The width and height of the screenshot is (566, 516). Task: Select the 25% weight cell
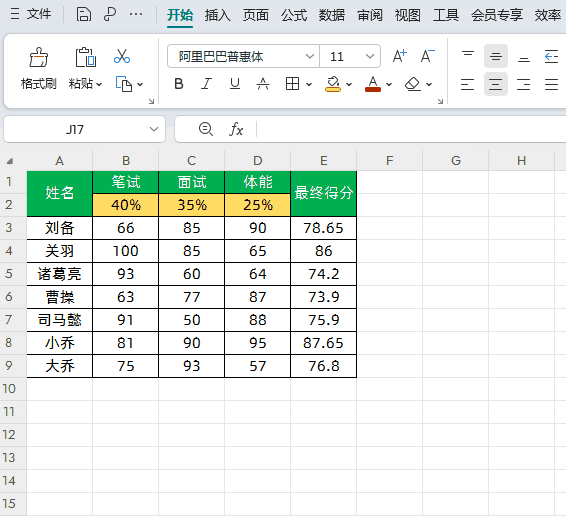(258, 205)
